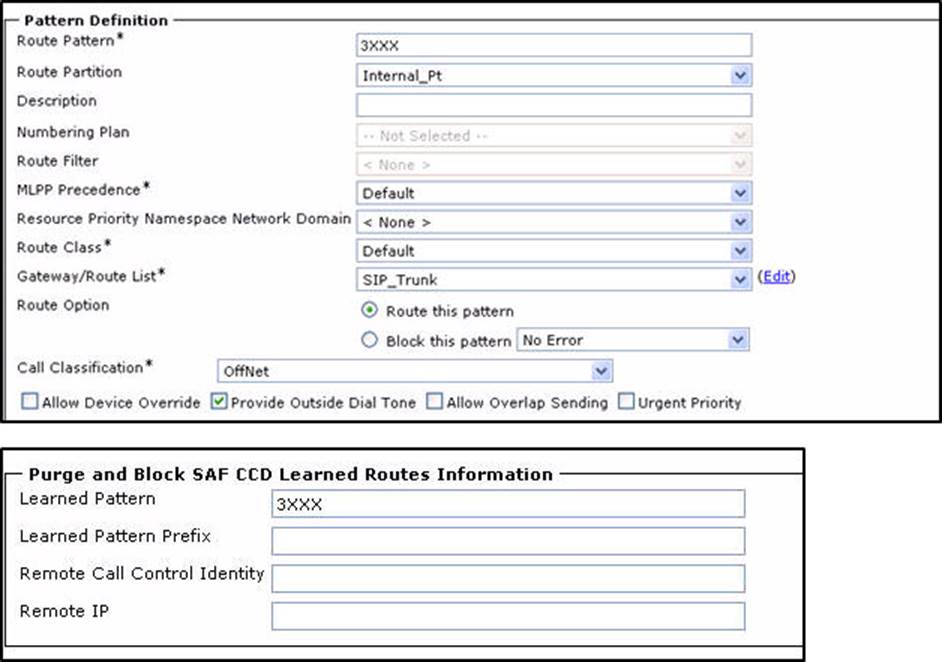The image size is (942, 662).
Task: Expand the MLPP Precedence dropdown
Action: pyautogui.click(x=553, y=193)
